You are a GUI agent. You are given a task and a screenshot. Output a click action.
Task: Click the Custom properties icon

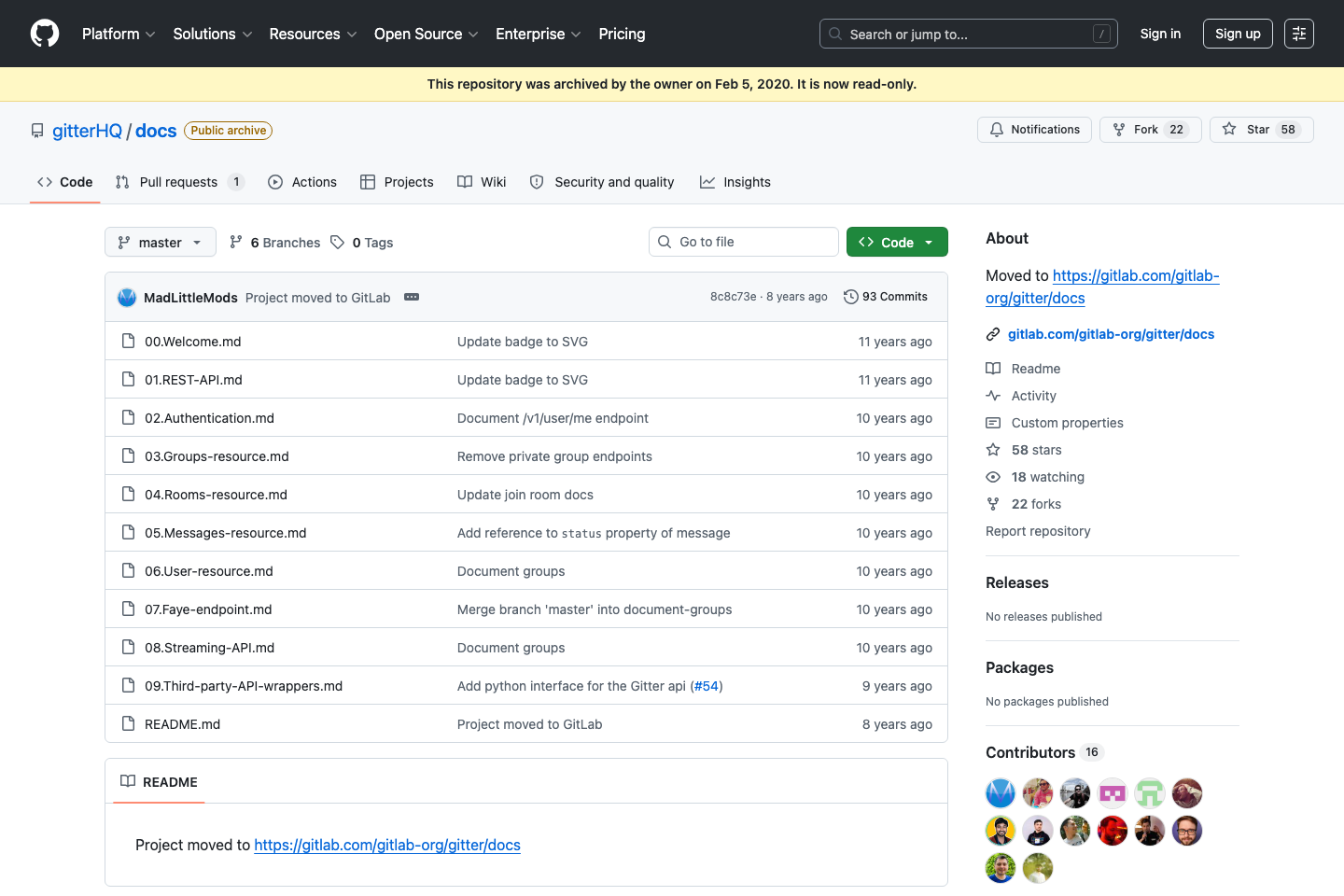993,423
